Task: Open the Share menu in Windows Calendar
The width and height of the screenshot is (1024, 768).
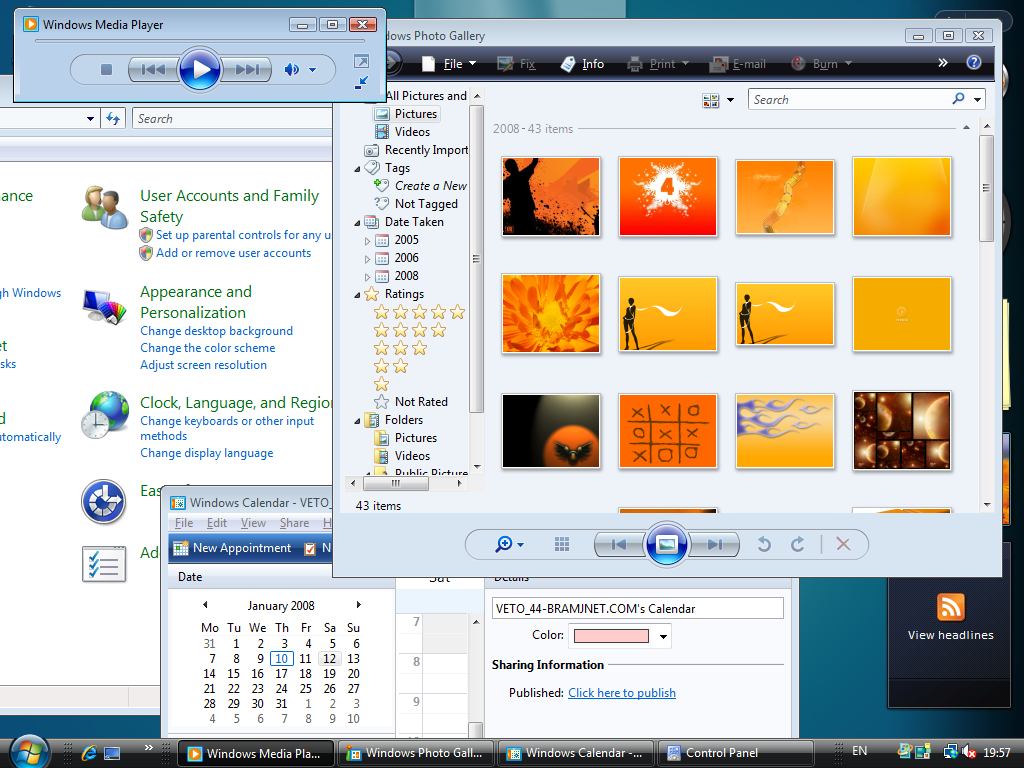Action: 295,523
